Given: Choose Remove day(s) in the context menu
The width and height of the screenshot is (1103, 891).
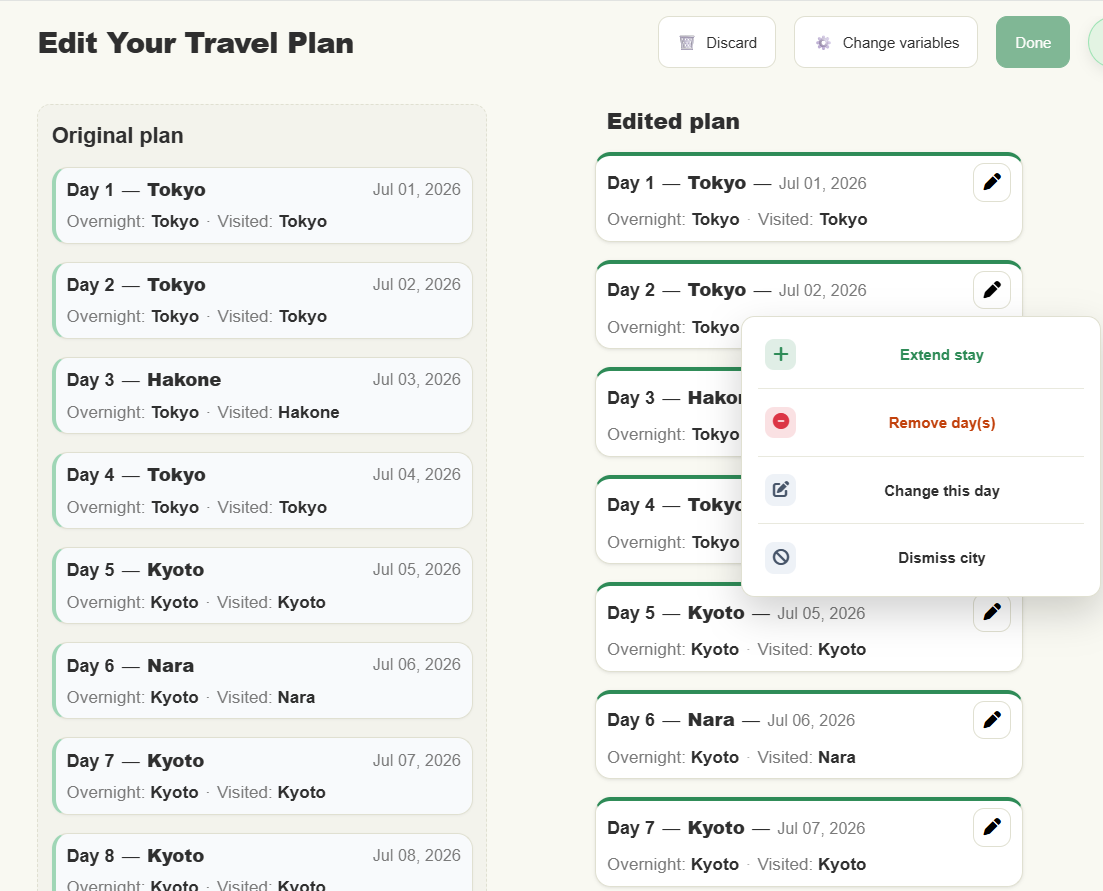Looking at the screenshot, I should click(x=941, y=422).
